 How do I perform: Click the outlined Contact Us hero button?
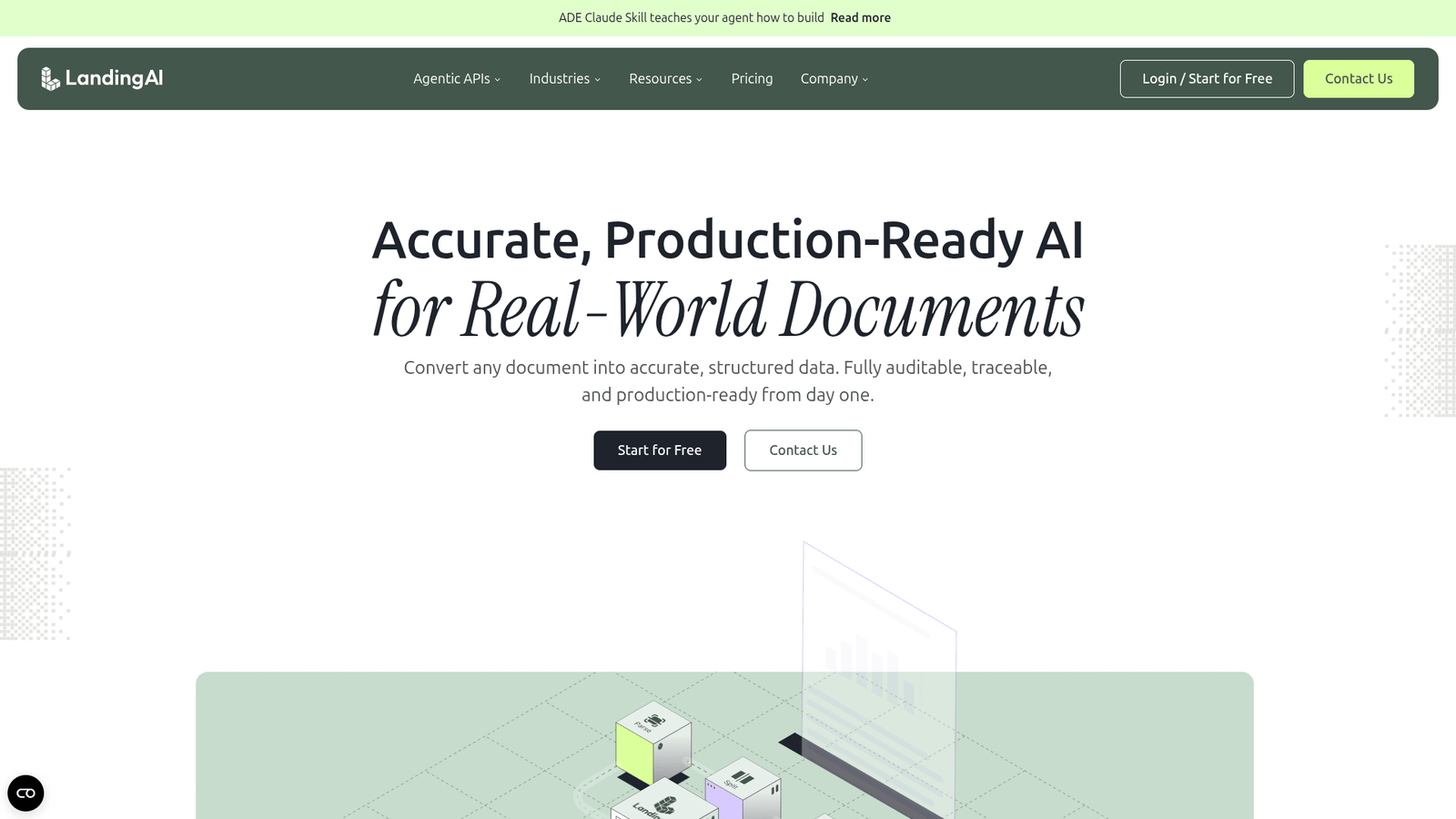click(803, 450)
